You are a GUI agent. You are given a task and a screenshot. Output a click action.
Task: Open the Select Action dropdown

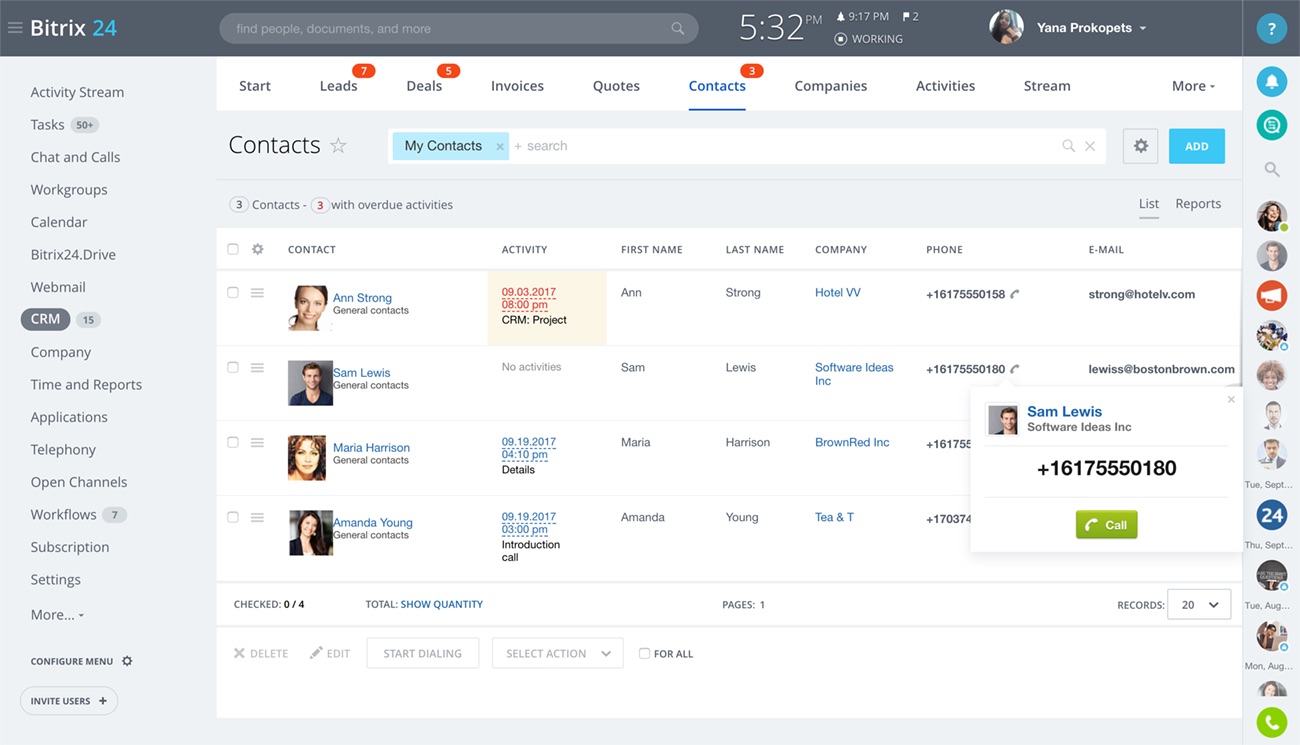pyautogui.click(x=557, y=653)
